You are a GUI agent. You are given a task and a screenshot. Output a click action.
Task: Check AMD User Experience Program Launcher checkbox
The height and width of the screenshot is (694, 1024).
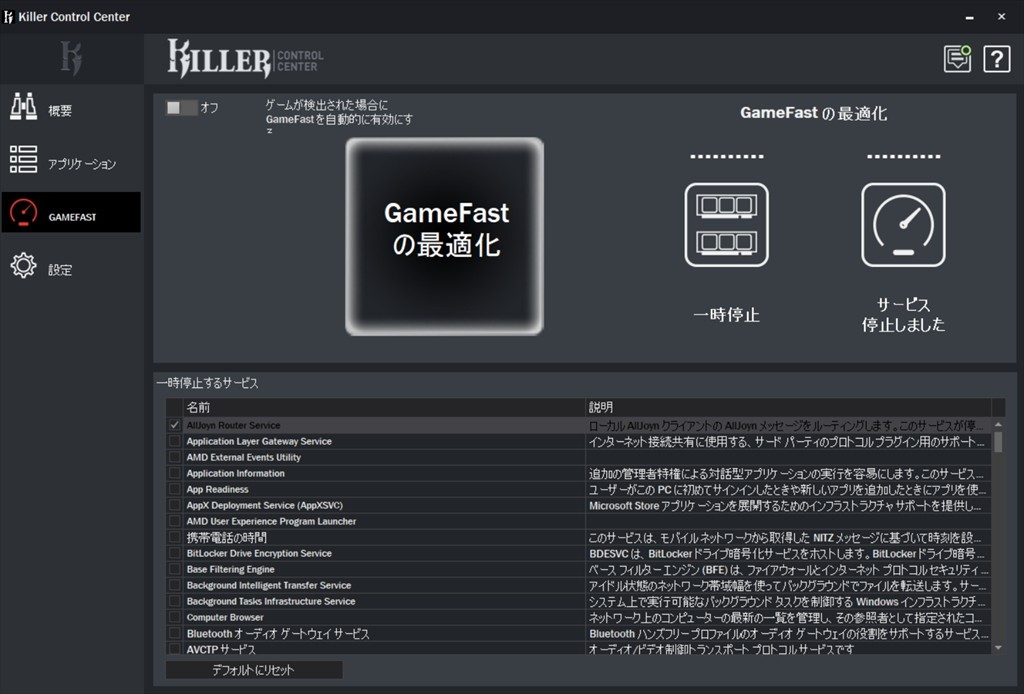pos(174,521)
